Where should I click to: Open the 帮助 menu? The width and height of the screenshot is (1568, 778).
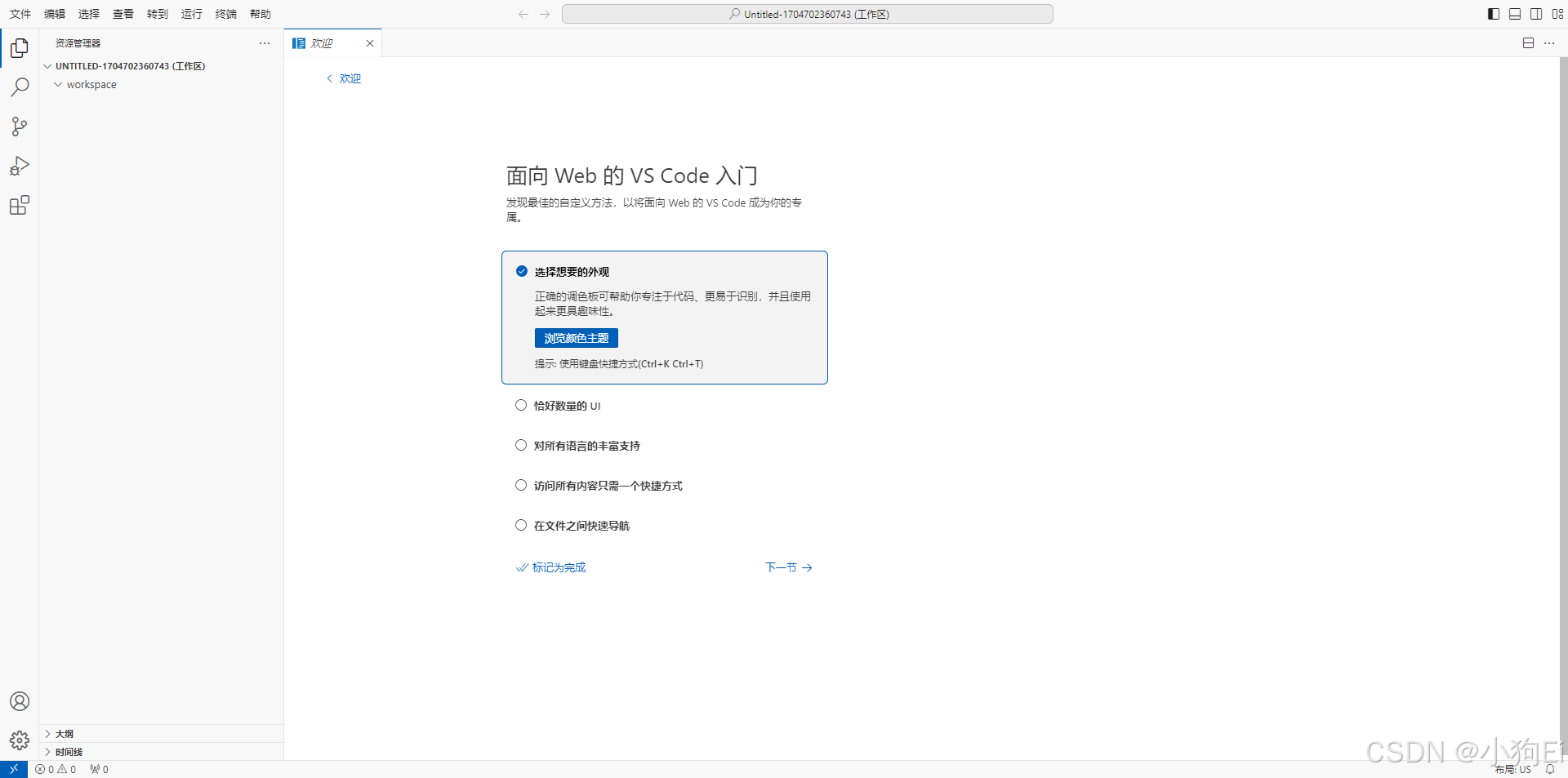pos(261,14)
